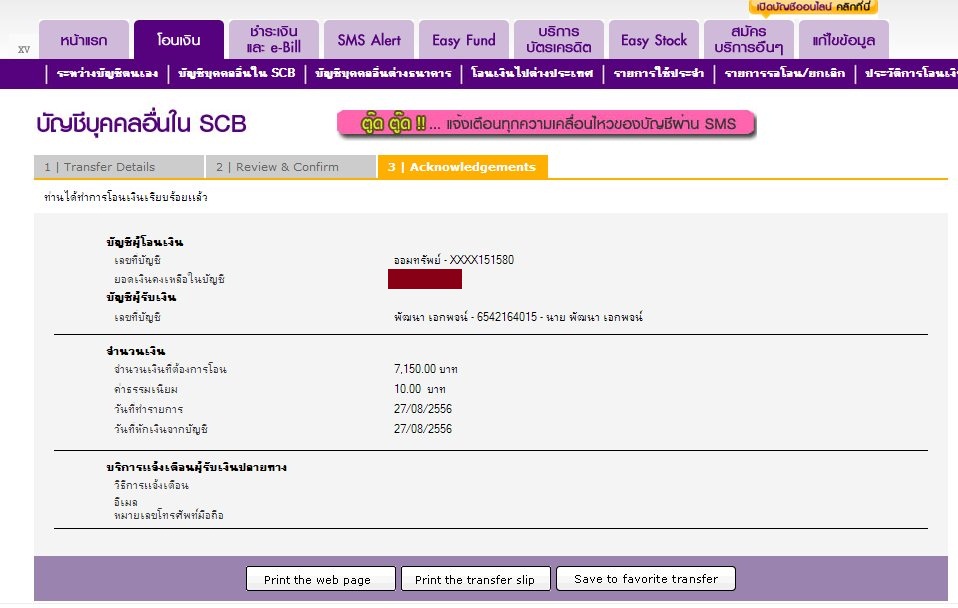
Task: Go to the SMS Alert tab
Action: pyautogui.click(x=368, y=41)
